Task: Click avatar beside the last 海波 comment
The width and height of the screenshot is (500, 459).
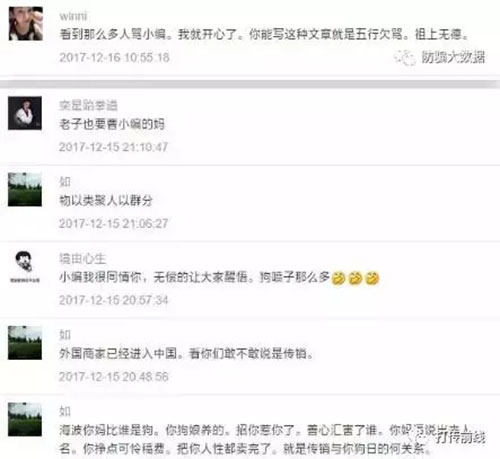Action: coord(25,419)
